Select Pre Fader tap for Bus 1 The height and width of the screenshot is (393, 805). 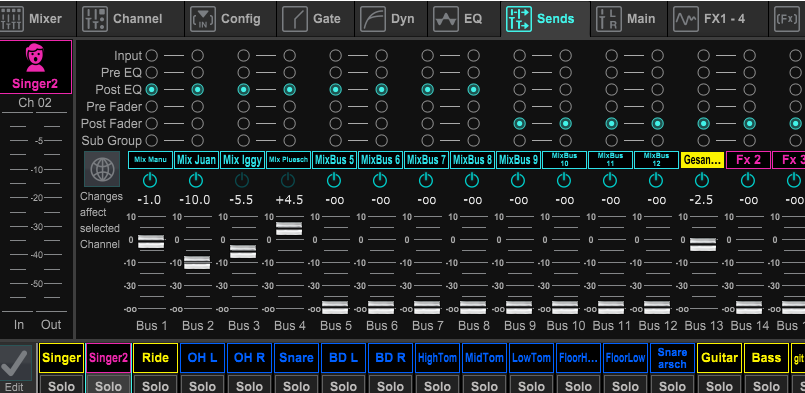point(151,106)
